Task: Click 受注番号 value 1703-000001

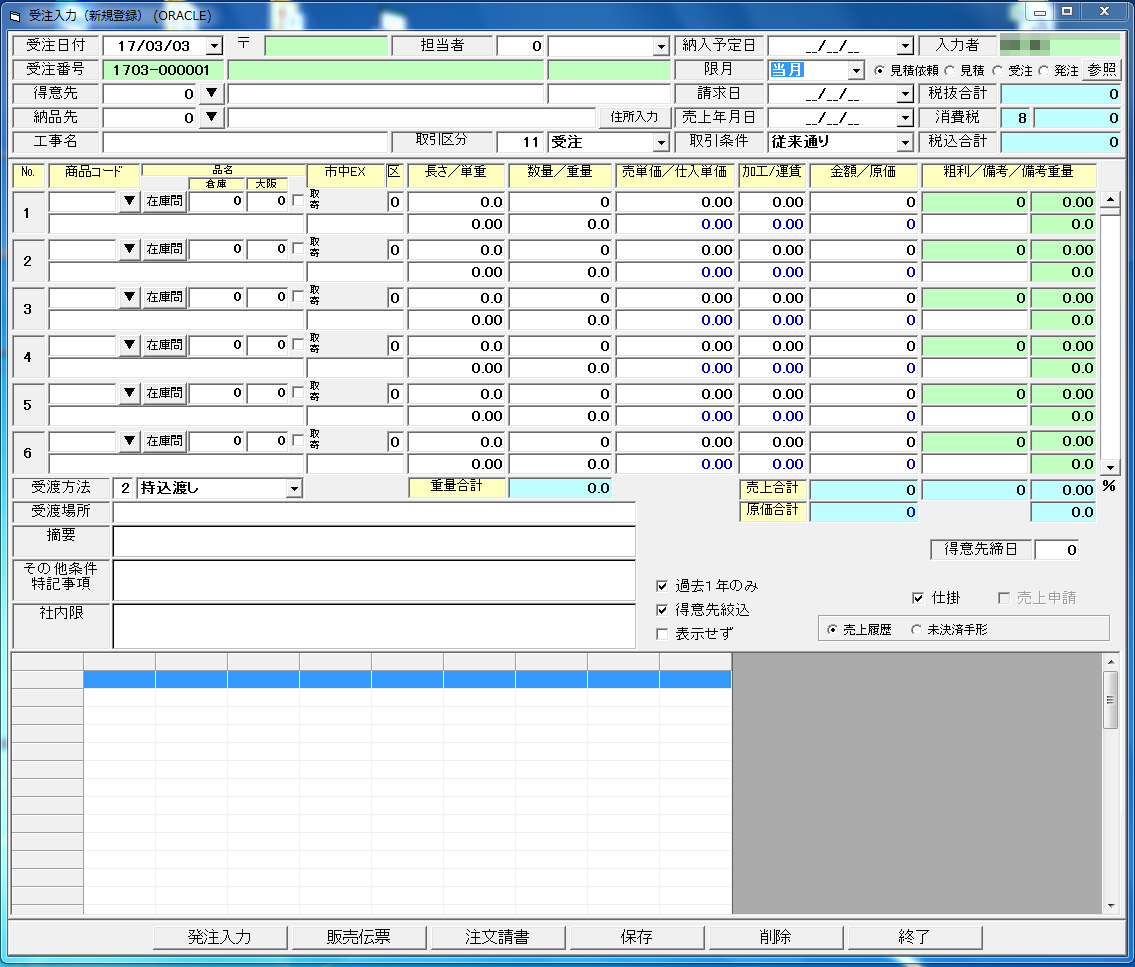Action: point(161,70)
